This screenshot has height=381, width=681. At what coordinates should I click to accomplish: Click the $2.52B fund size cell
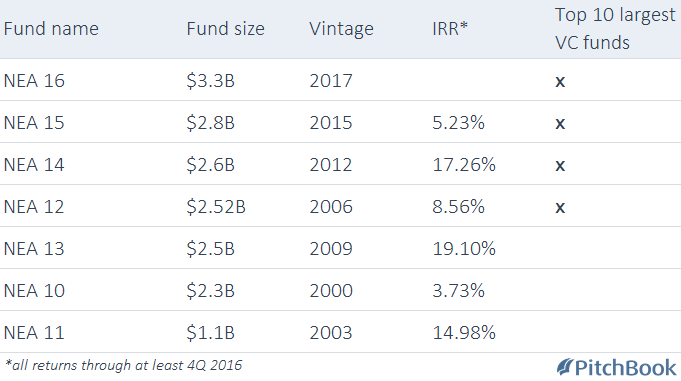tap(216, 207)
